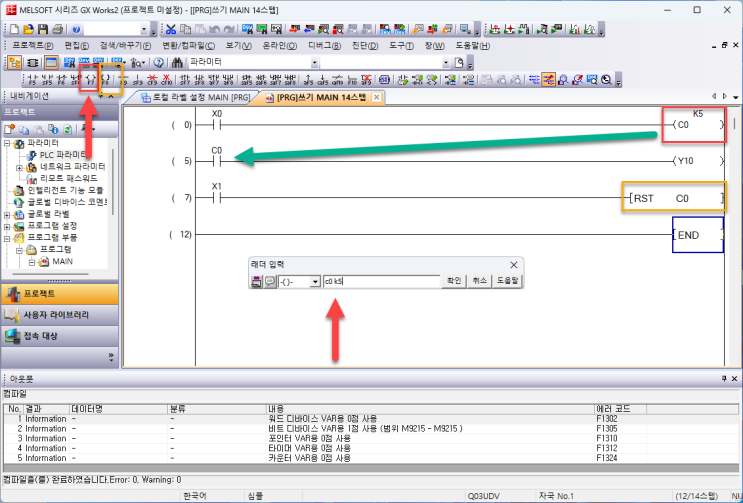This screenshot has width=743, height=503.
Task: Draw vertical line using sF9 icon
Action: pos(138,80)
